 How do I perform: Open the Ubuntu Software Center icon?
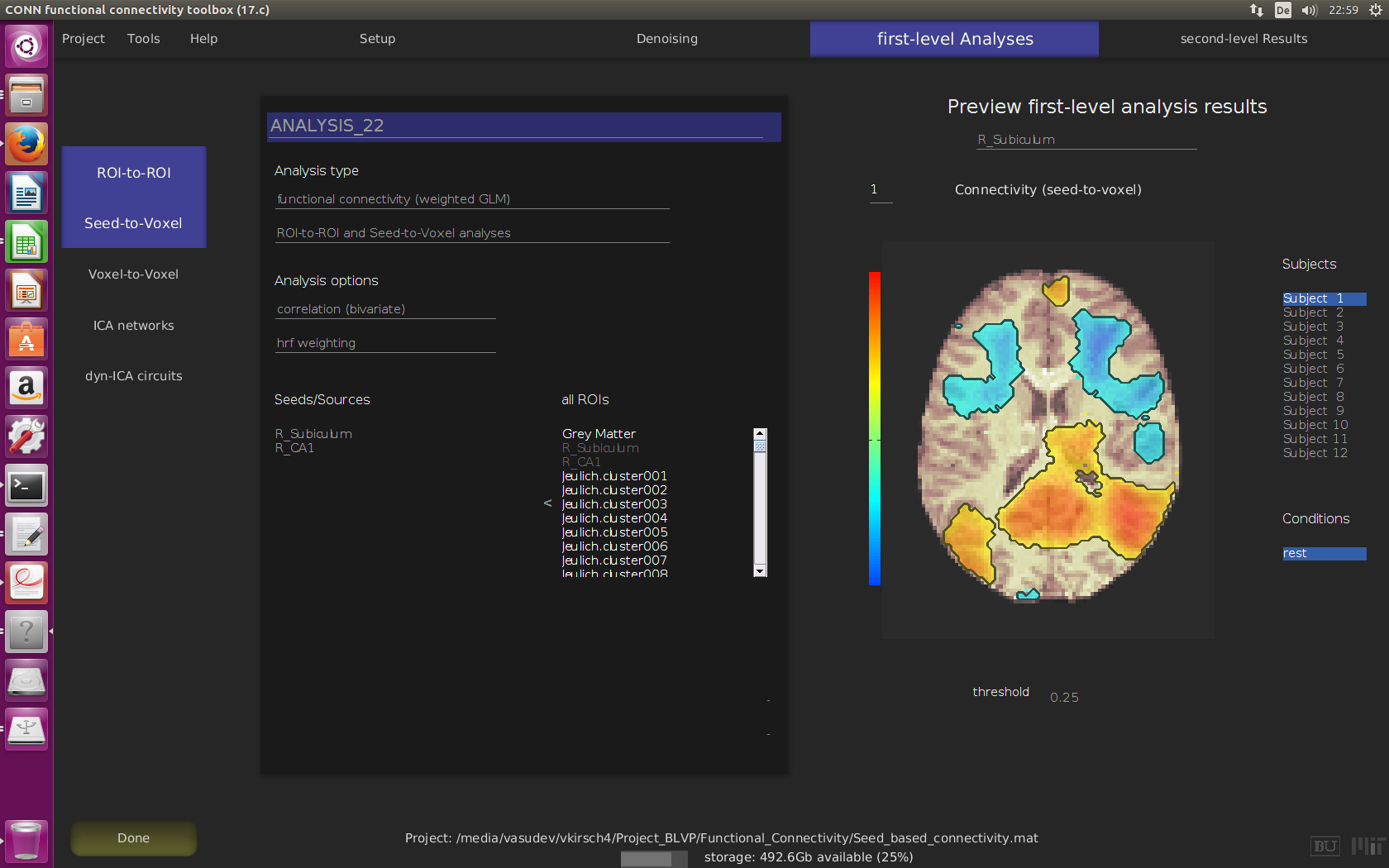pos(26,339)
